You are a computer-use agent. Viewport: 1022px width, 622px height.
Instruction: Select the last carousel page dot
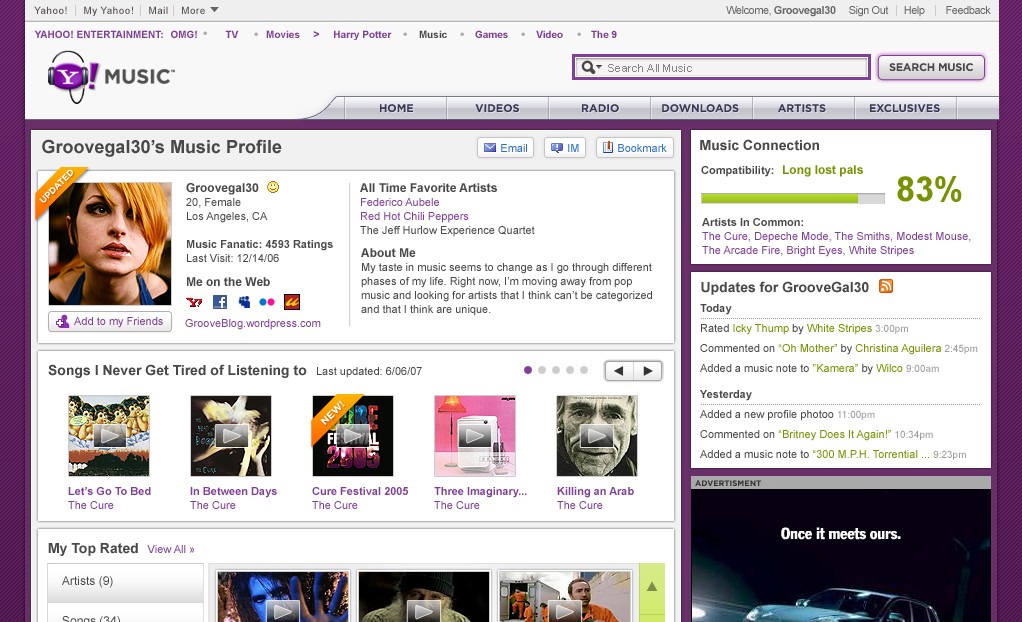click(x=584, y=370)
